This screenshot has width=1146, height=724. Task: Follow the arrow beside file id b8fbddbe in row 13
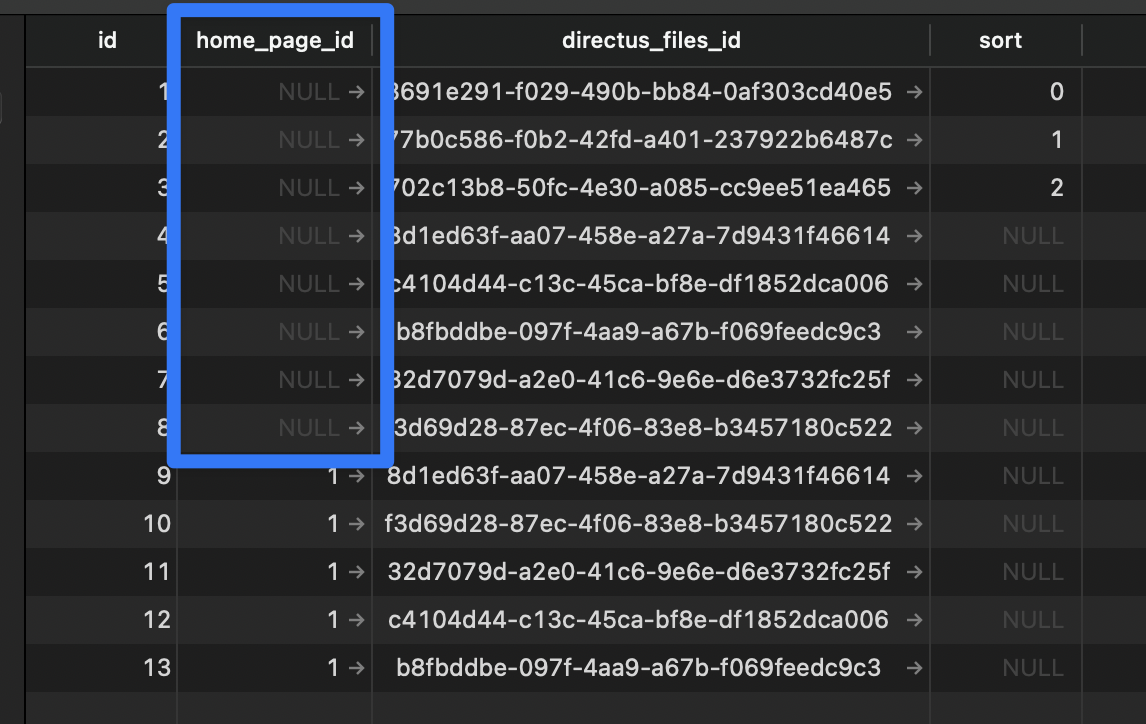coord(913,667)
